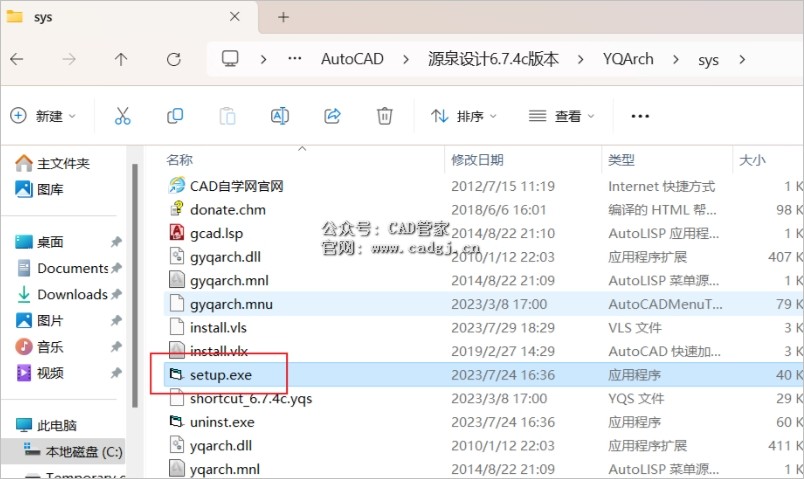Select the install.vls file name
Screen dimensions: 804x479
pos(218,328)
